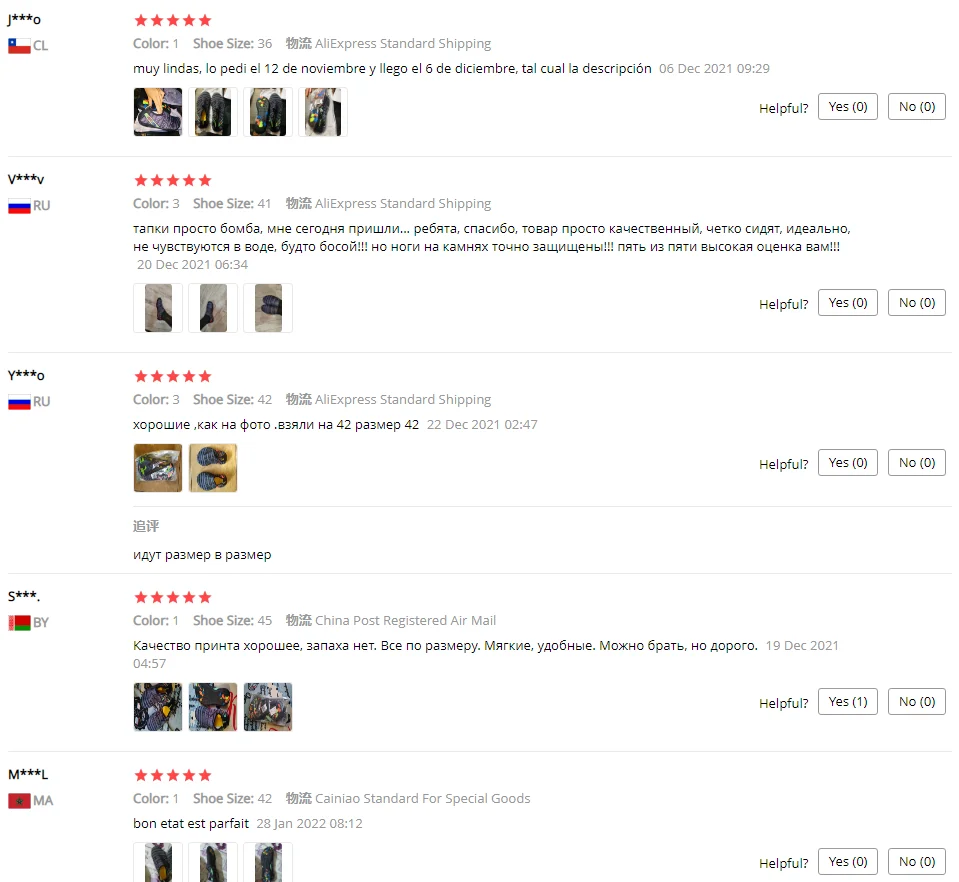Click the star rating on M***L's review

pos(172,775)
